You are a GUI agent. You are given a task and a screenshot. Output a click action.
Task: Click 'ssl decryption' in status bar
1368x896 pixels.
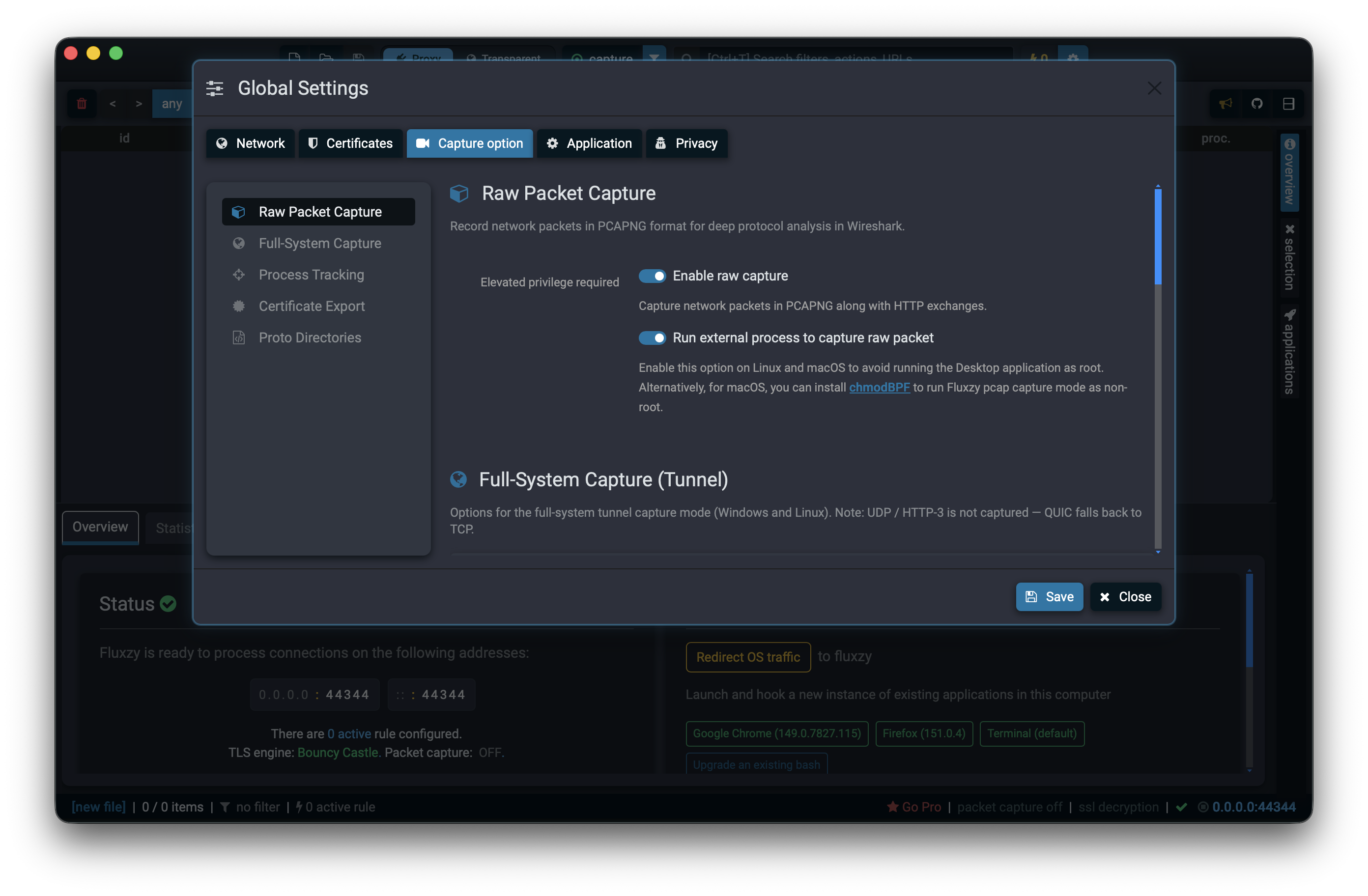tap(1118, 807)
